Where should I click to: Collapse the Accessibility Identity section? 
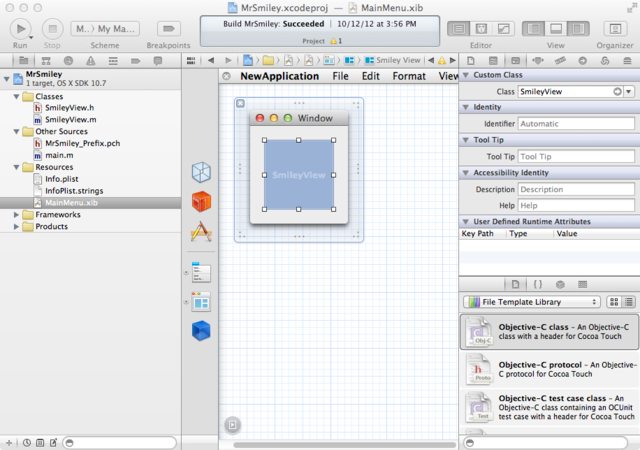(466, 173)
